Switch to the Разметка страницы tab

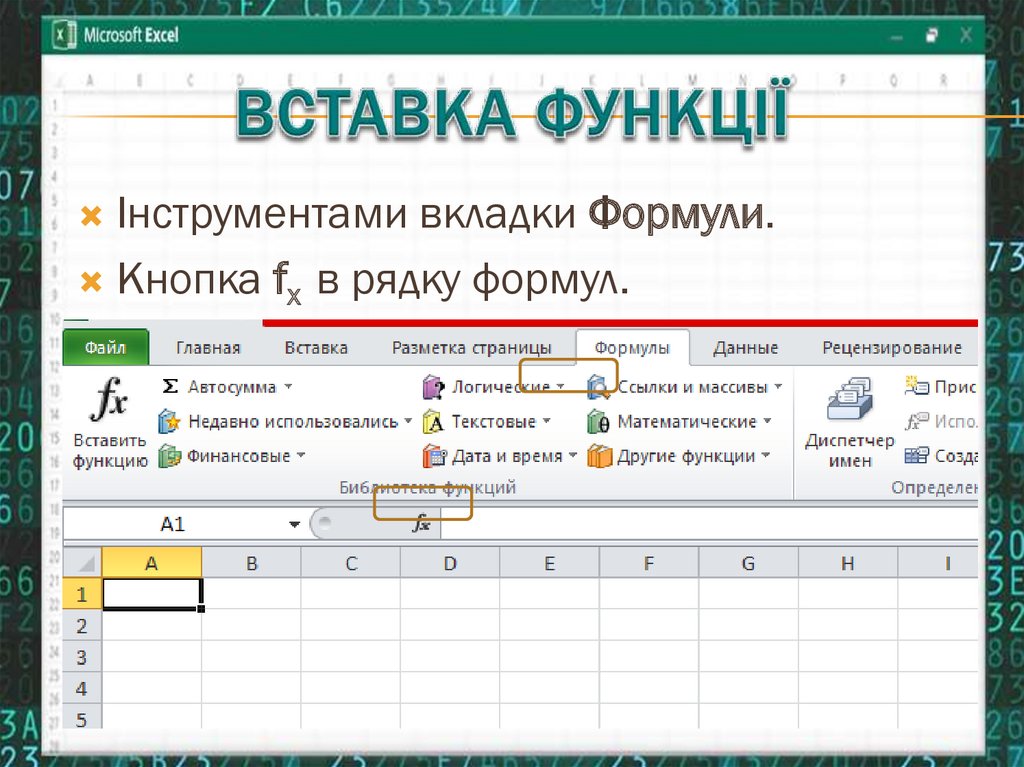pos(472,348)
